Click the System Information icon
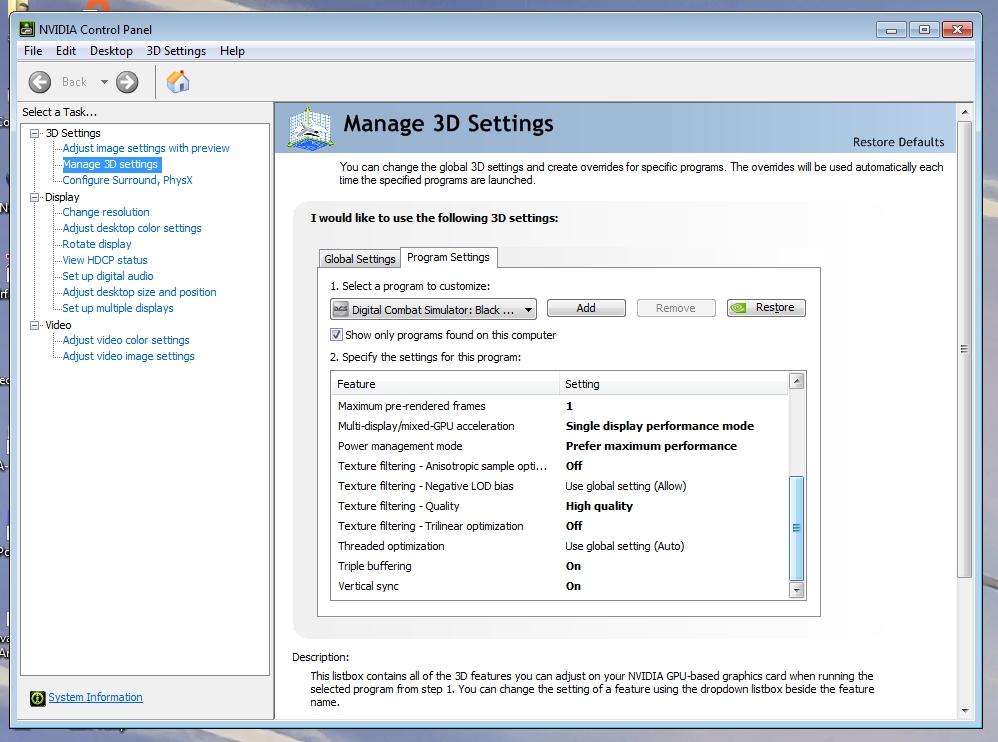Screen dimensions: 998x742 click(x=38, y=698)
